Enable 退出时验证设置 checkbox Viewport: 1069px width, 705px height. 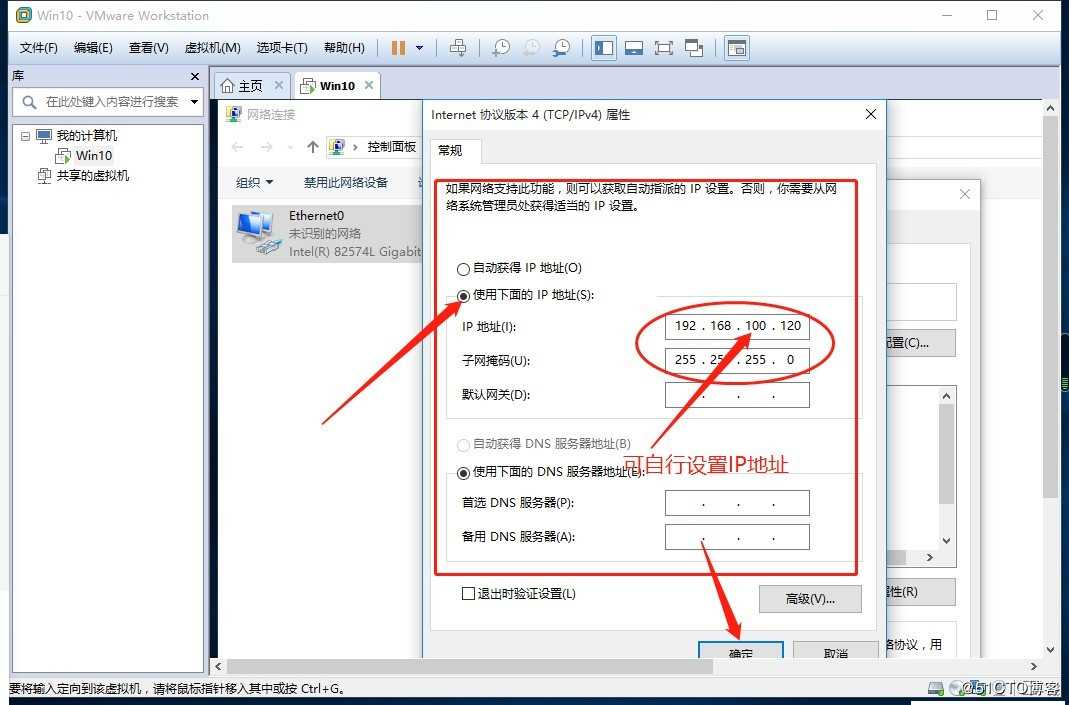tap(468, 594)
